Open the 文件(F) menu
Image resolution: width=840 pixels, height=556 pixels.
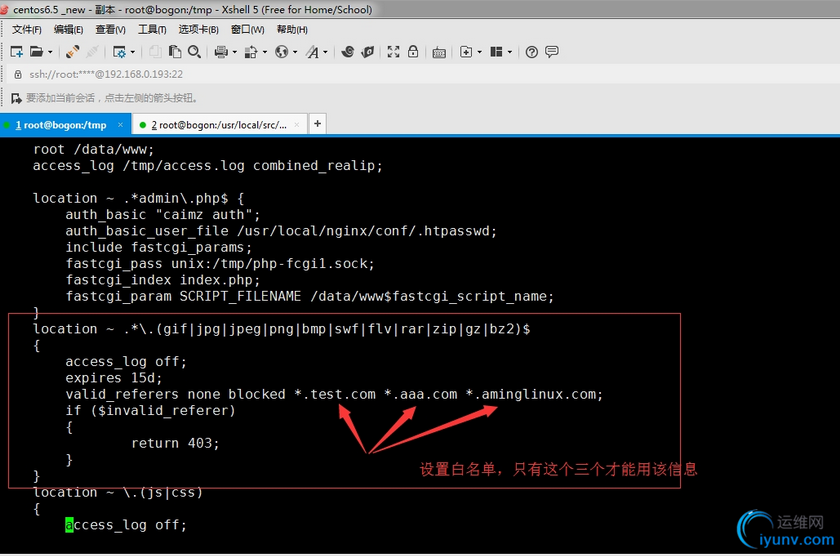(27, 29)
